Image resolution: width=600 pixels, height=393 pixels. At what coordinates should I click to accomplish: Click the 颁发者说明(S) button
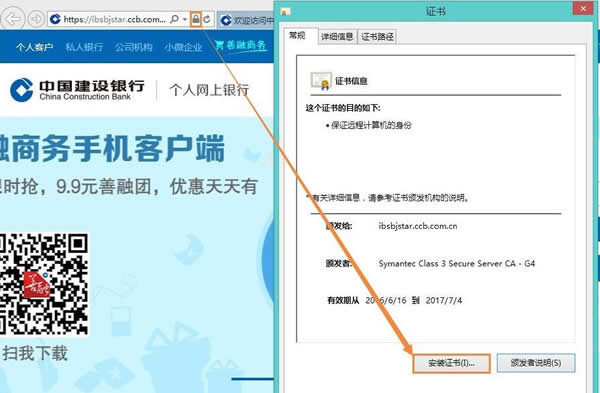pos(536,363)
